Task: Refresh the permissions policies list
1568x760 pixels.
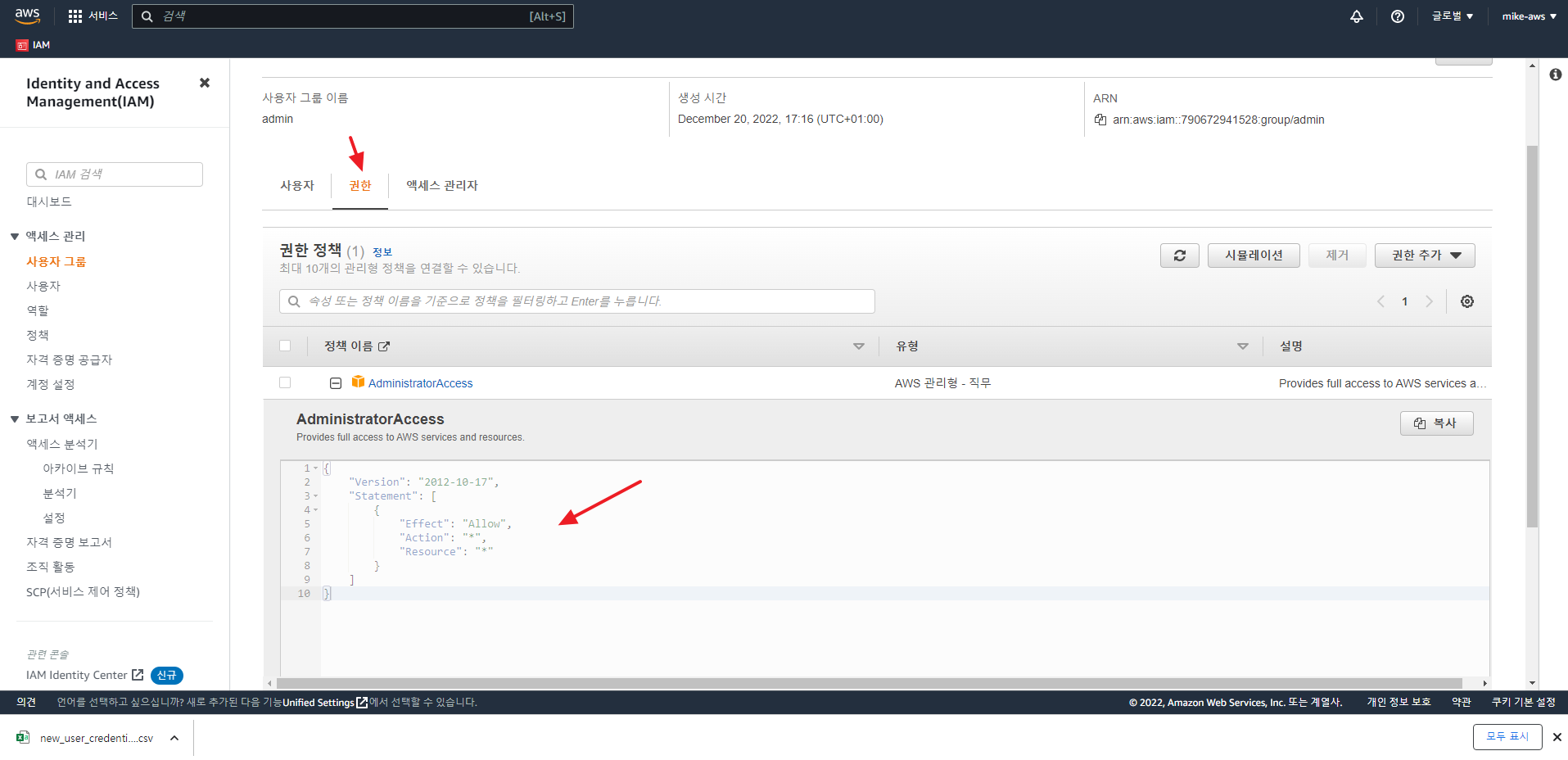Action: pyautogui.click(x=1180, y=256)
